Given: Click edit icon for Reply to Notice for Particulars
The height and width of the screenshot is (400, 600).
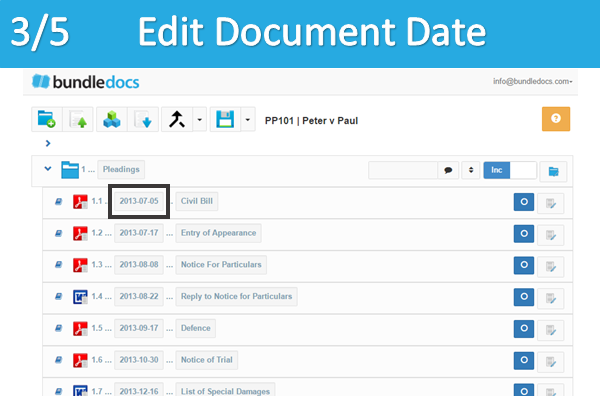Looking at the screenshot, I should coord(551,299).
